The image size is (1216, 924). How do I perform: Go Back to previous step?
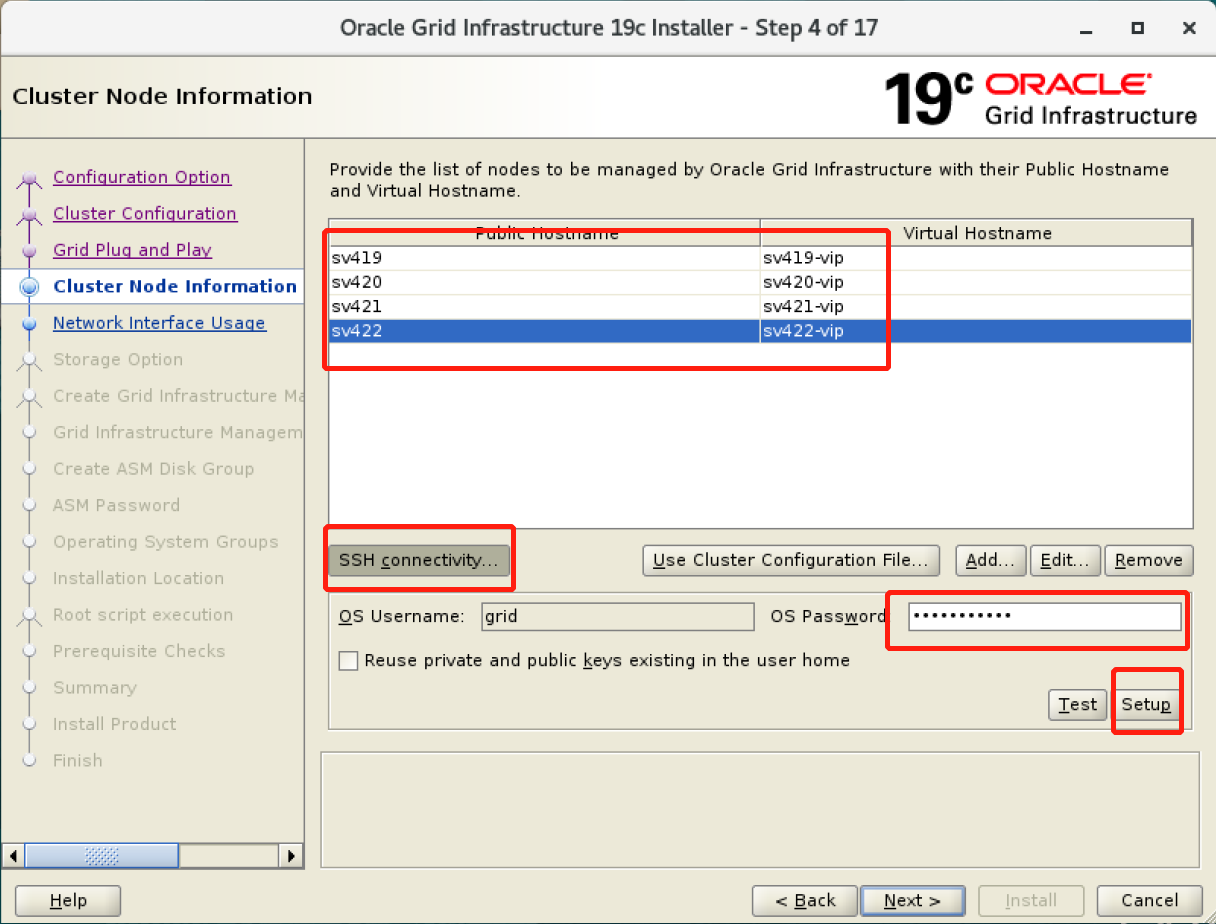pyautogui.click(x=805, y=901)
